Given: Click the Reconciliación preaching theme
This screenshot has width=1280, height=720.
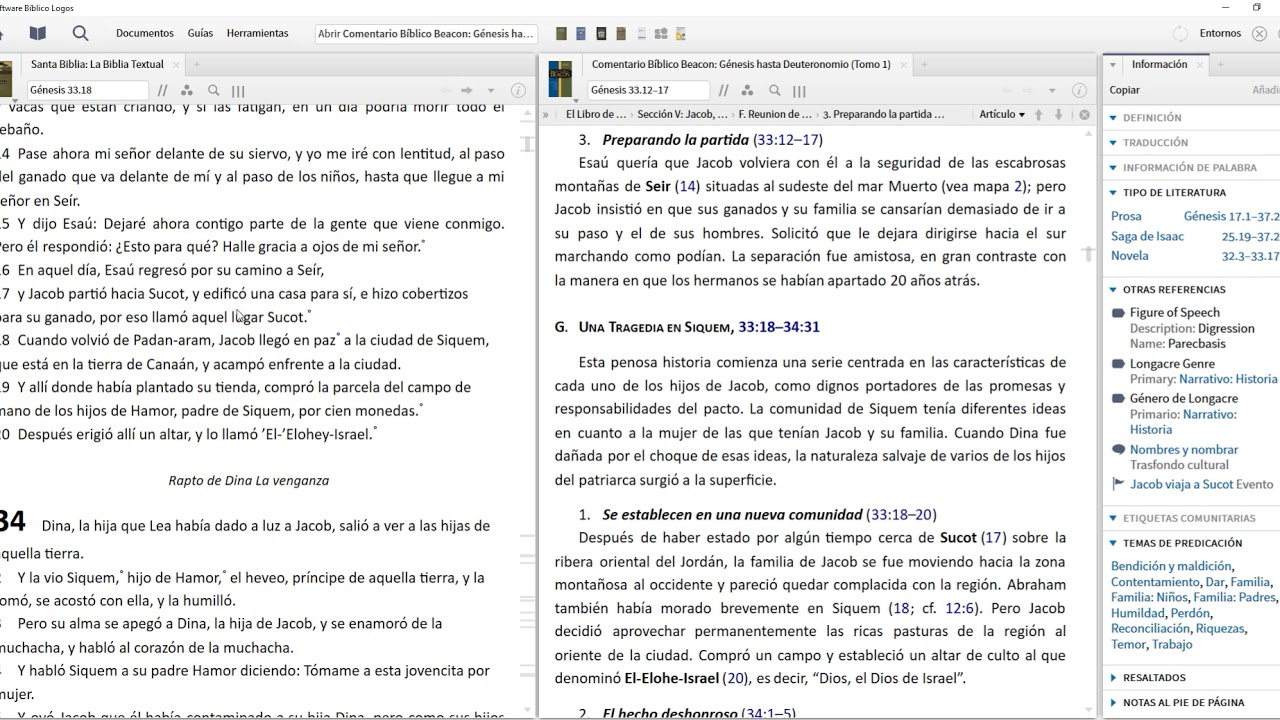Looking at the screenshot, I should click(1150, 629).
